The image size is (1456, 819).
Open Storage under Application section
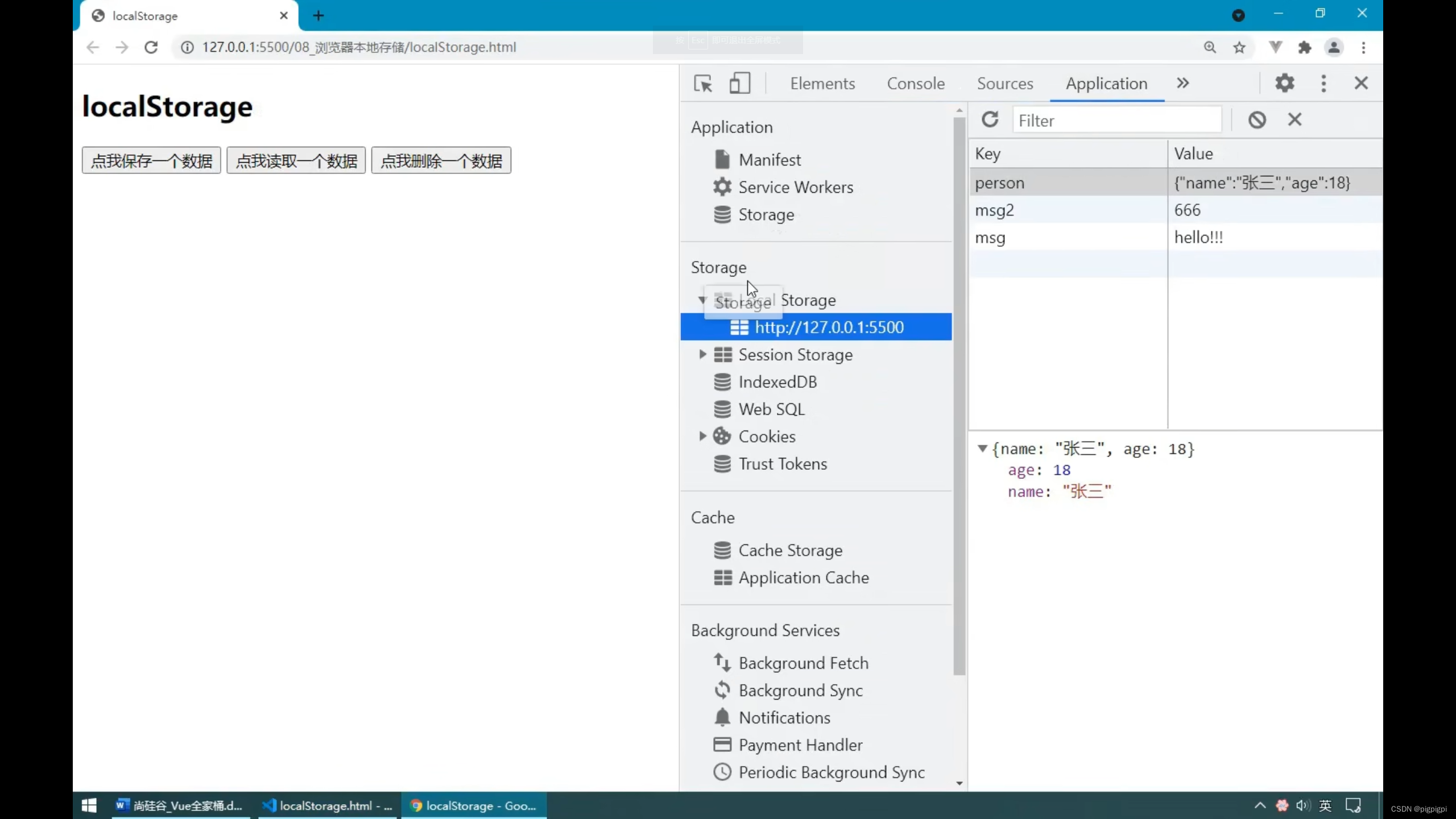[754, 214]
